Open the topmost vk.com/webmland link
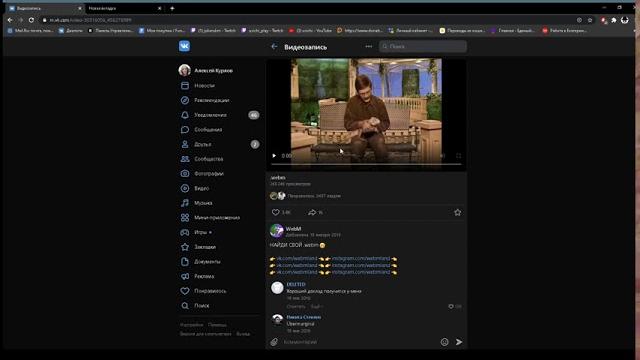 [297, 258]
